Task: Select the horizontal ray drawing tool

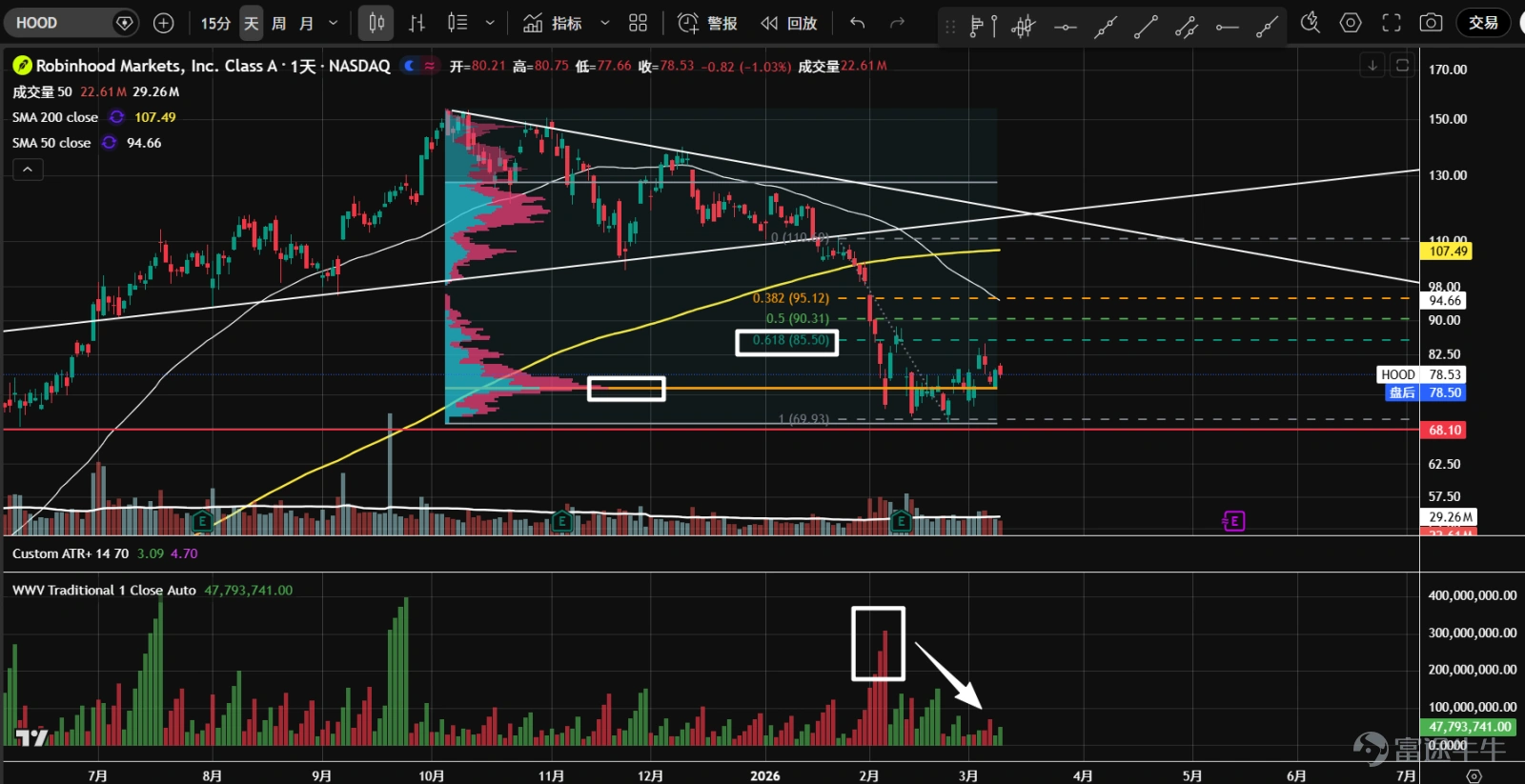Action: click(x=1227, y=27)
